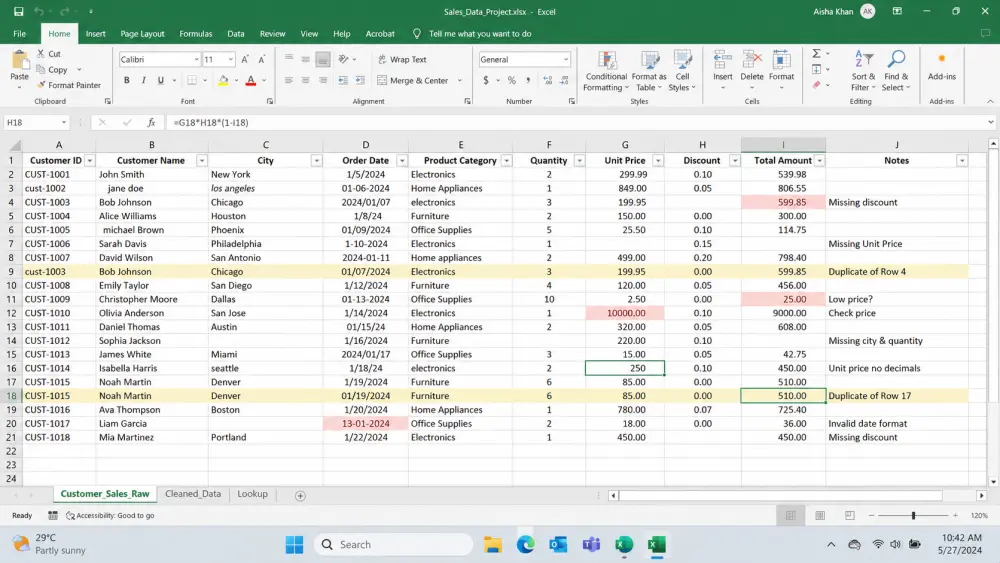Apply accounting dollar format
The height and width of the screenshot is (563, 1000).
coord(486,80)
